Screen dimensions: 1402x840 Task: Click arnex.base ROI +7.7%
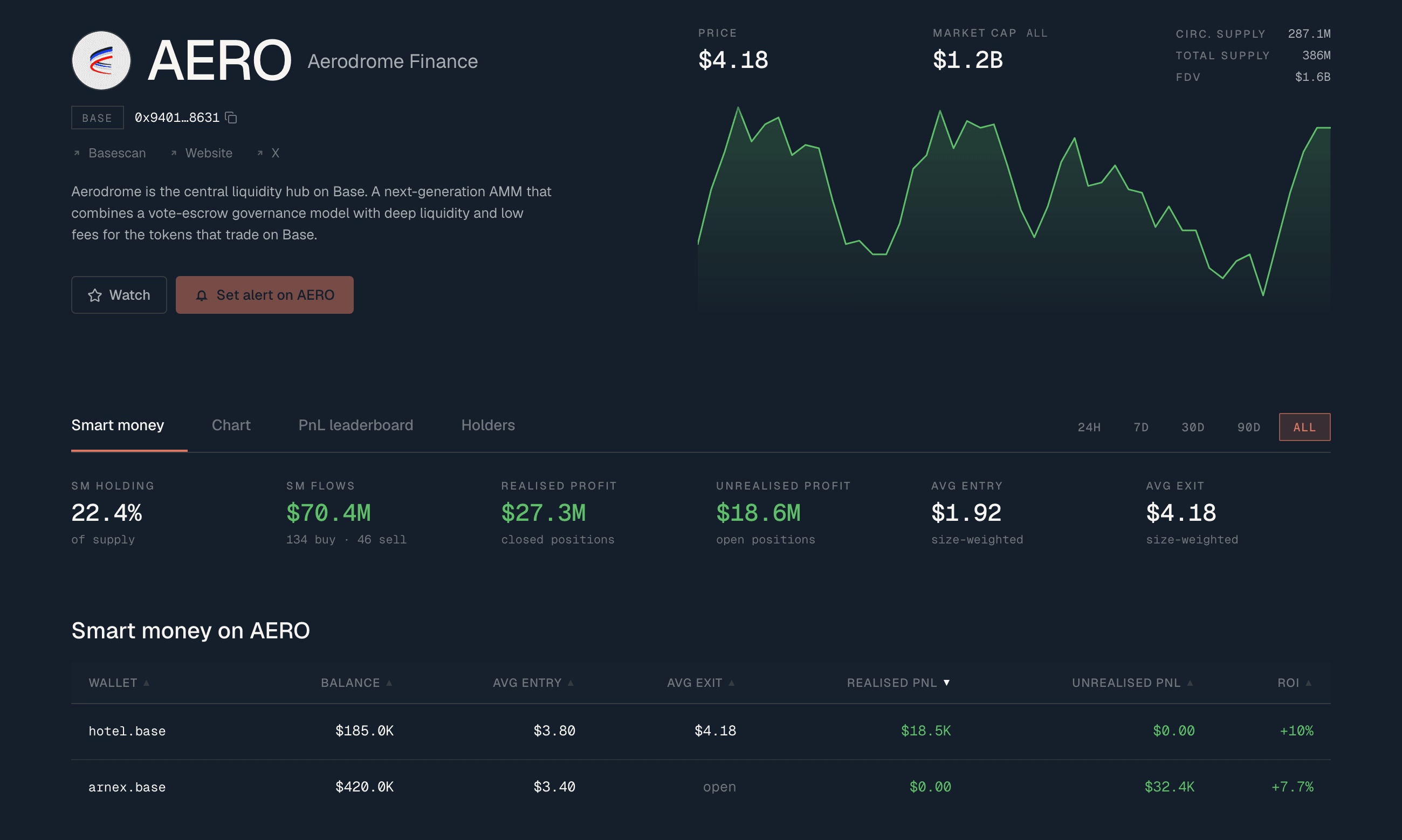(x=1292, y=787)
